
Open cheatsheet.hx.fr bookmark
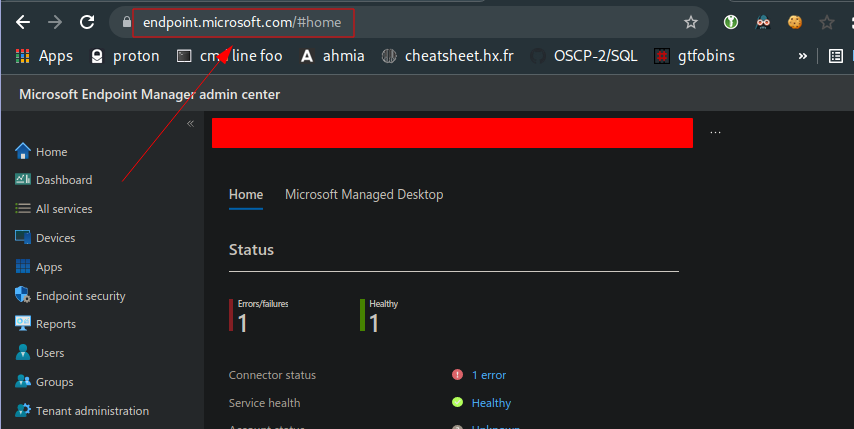click(x=448, y=56)
